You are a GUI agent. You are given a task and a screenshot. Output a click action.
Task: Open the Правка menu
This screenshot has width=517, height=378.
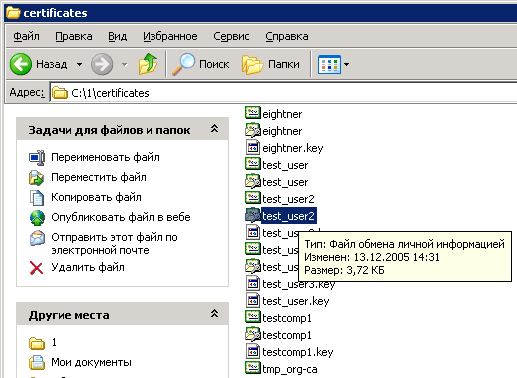pos(74,36)
